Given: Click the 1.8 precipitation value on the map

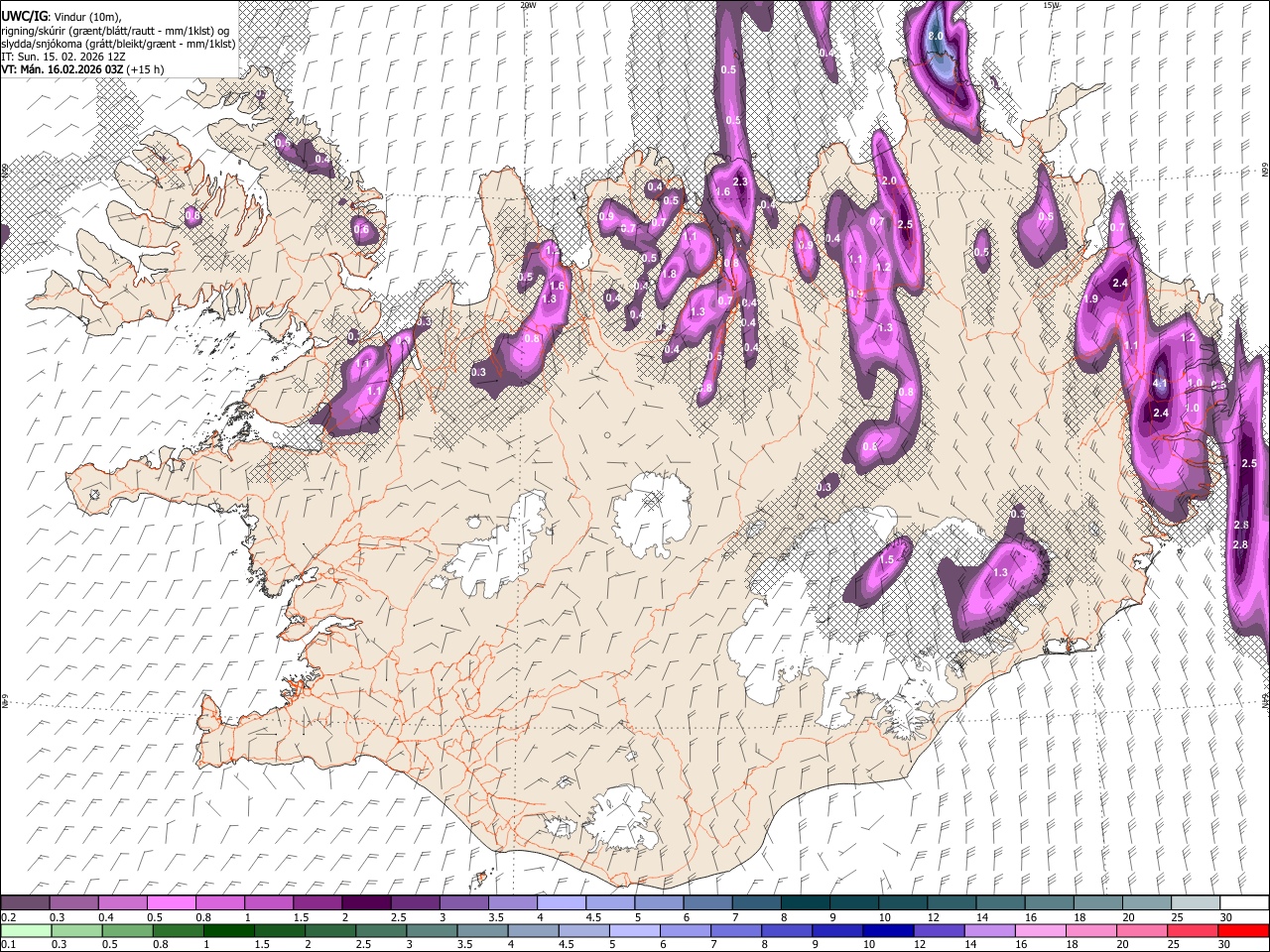Looking at the screenshot, I should coord(669,274).
